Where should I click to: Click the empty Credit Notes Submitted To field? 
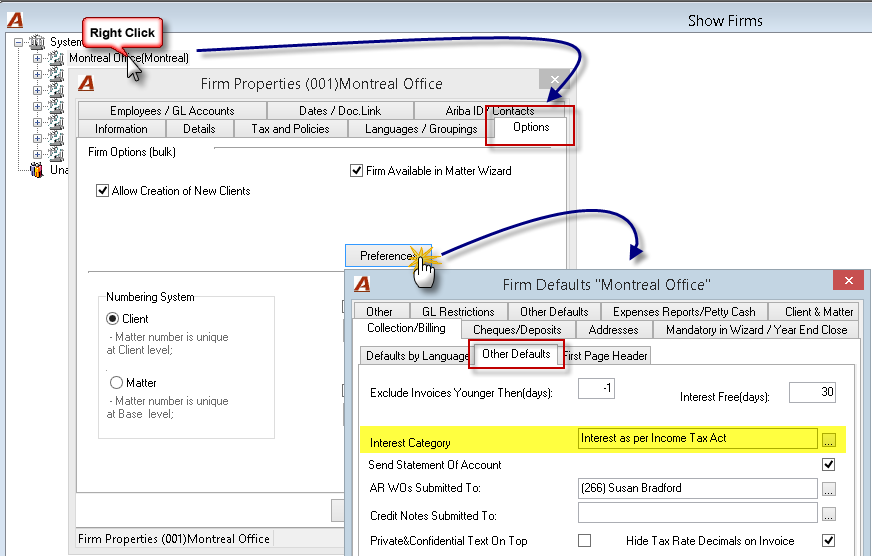[x=698, y=513]
